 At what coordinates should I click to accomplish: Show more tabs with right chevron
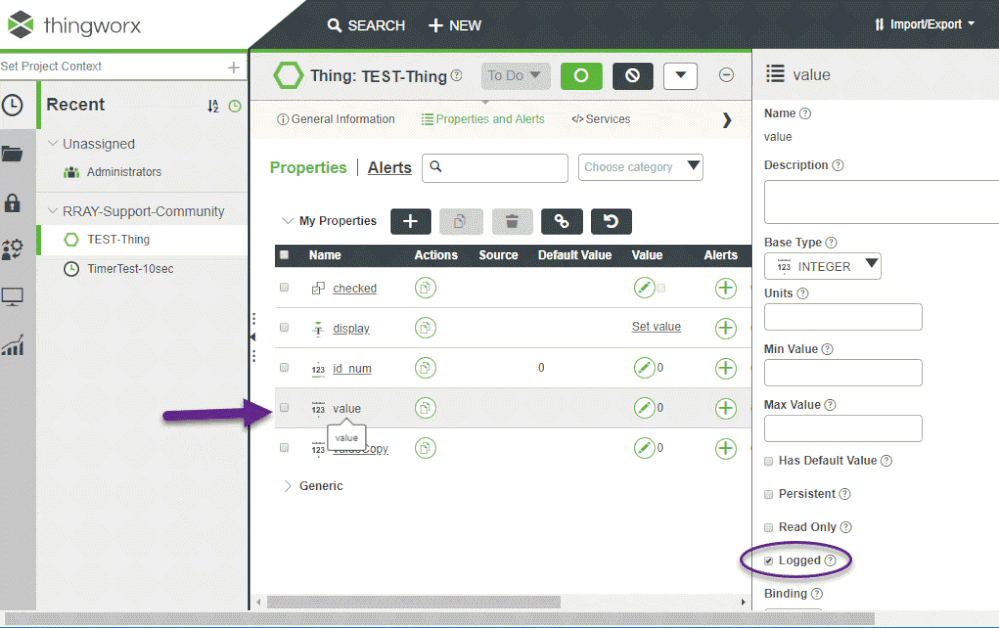point(727,120)
